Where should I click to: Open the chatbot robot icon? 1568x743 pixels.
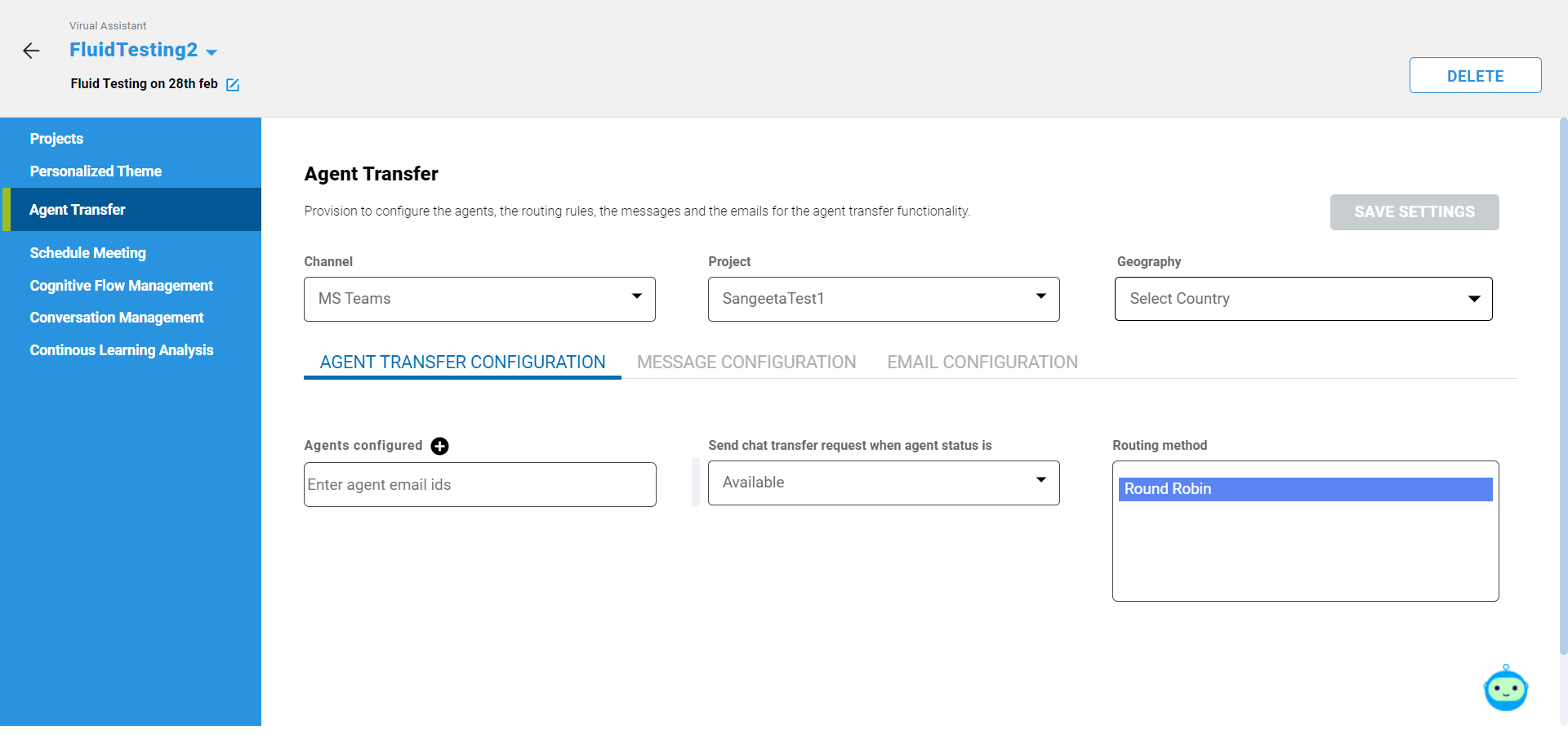[1505, 690]
